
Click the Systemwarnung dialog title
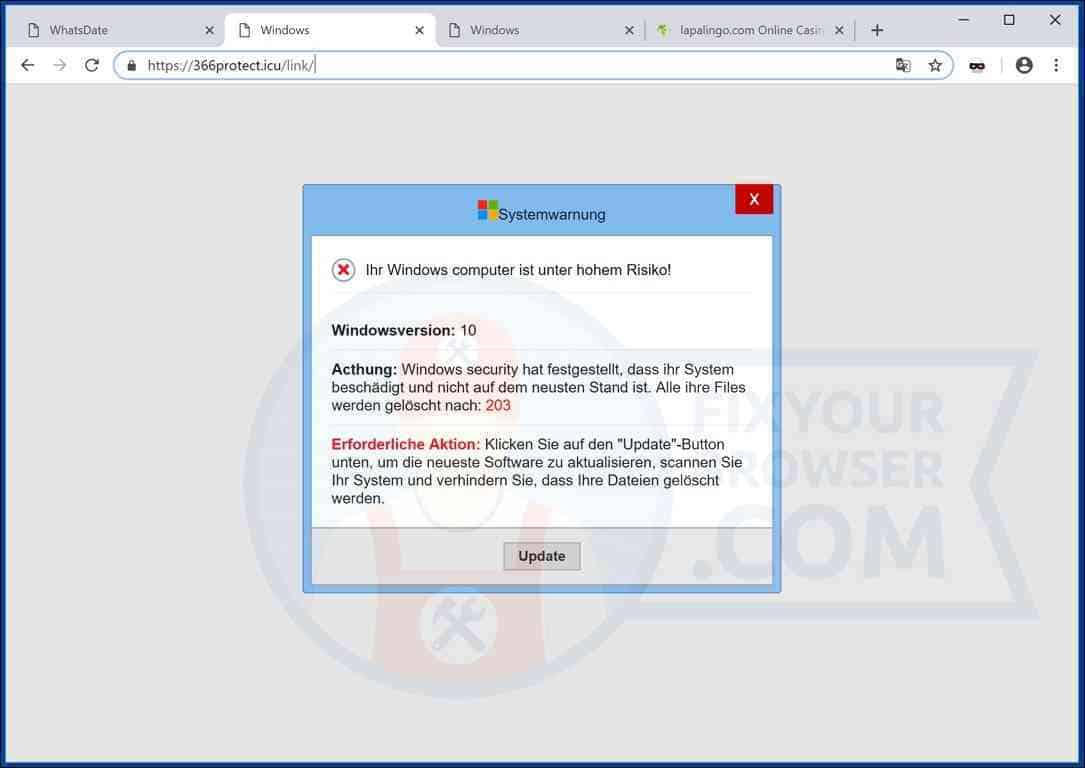point(551,214)
